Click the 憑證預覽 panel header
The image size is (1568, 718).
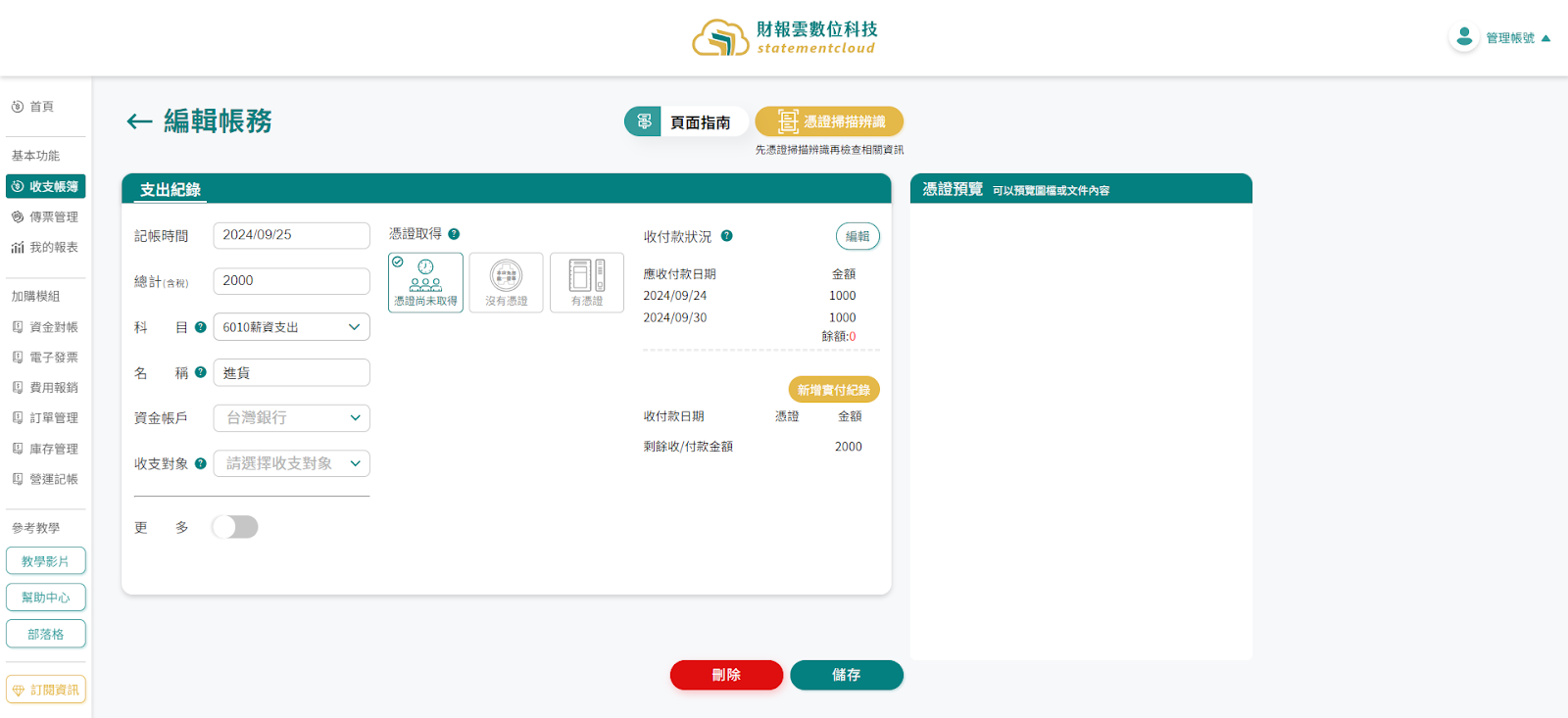[1081, 189]
